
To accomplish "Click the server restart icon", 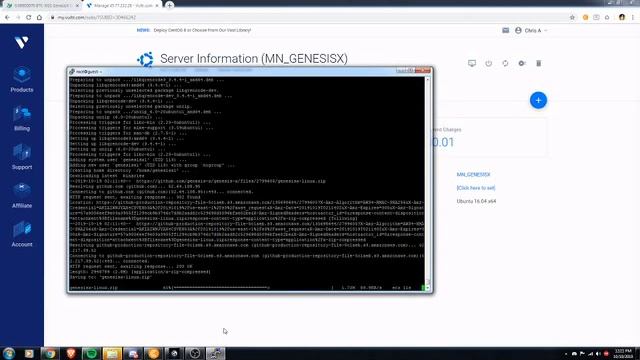I will [x=505, y=63].
